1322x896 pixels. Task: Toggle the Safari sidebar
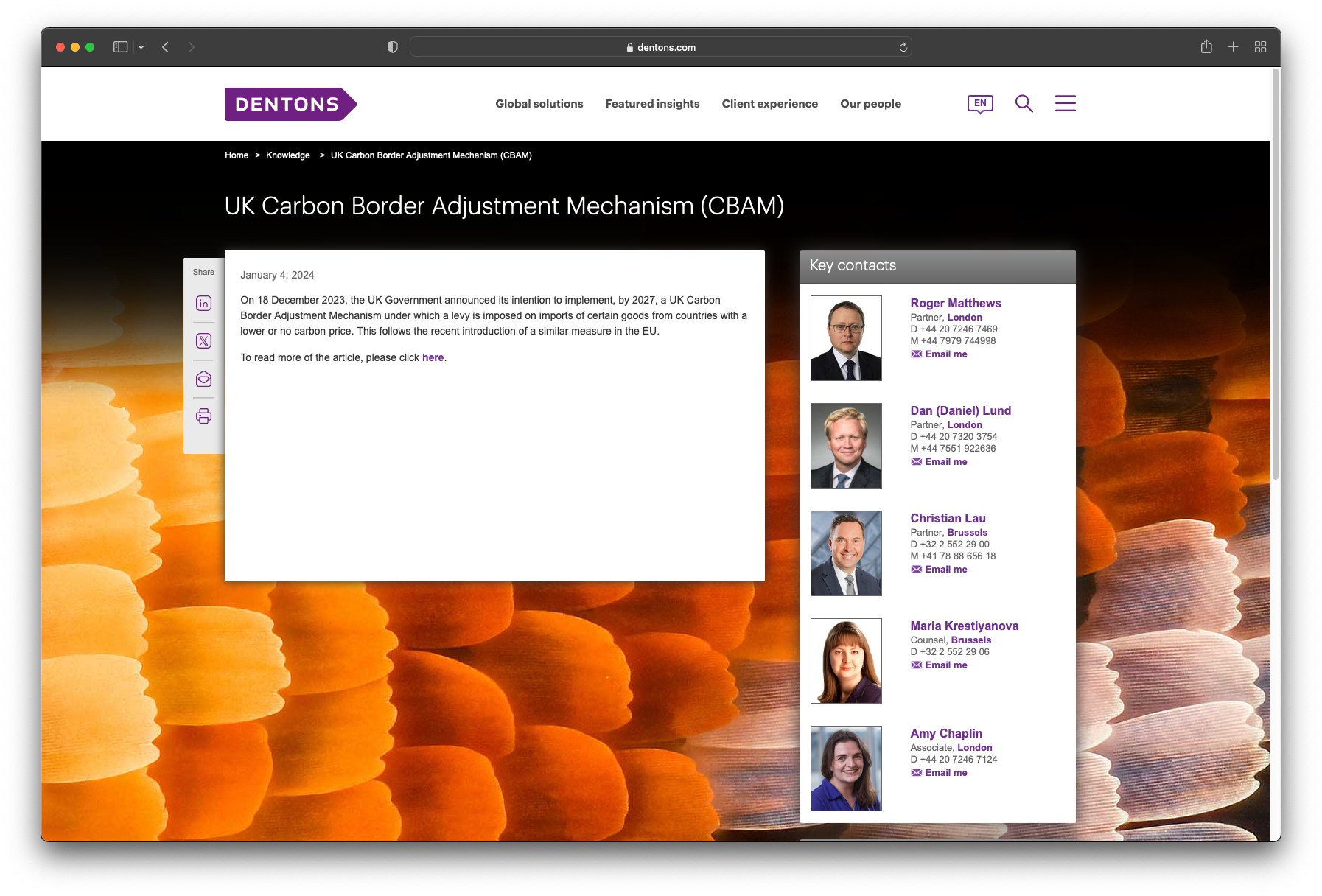pos(120,47)
